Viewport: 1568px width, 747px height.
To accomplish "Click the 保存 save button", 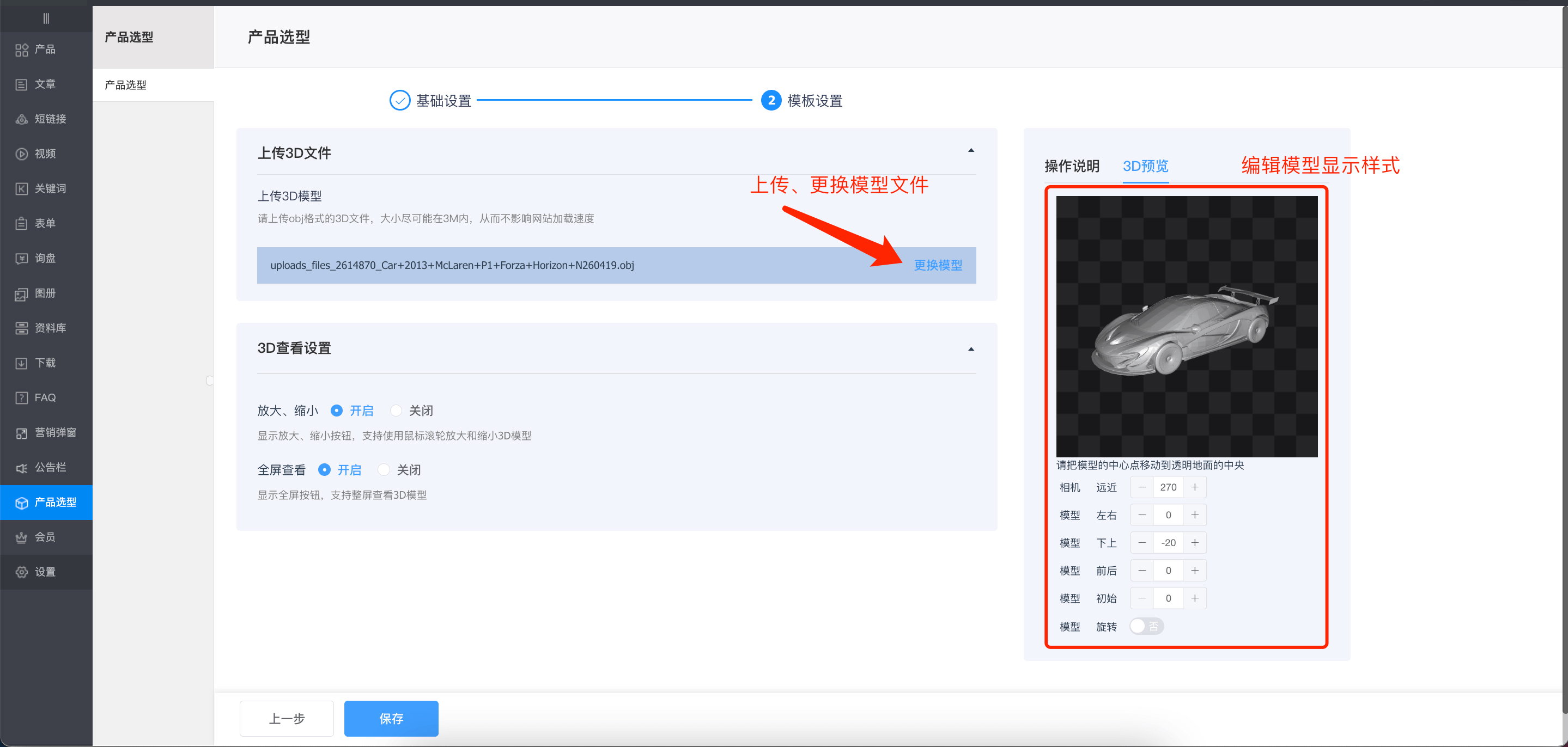I will (391, 718).
